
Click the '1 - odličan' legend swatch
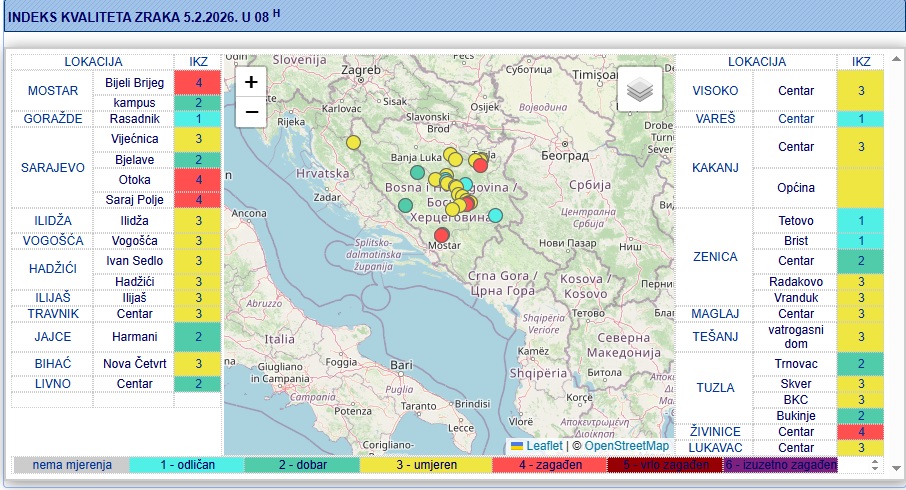187,465
